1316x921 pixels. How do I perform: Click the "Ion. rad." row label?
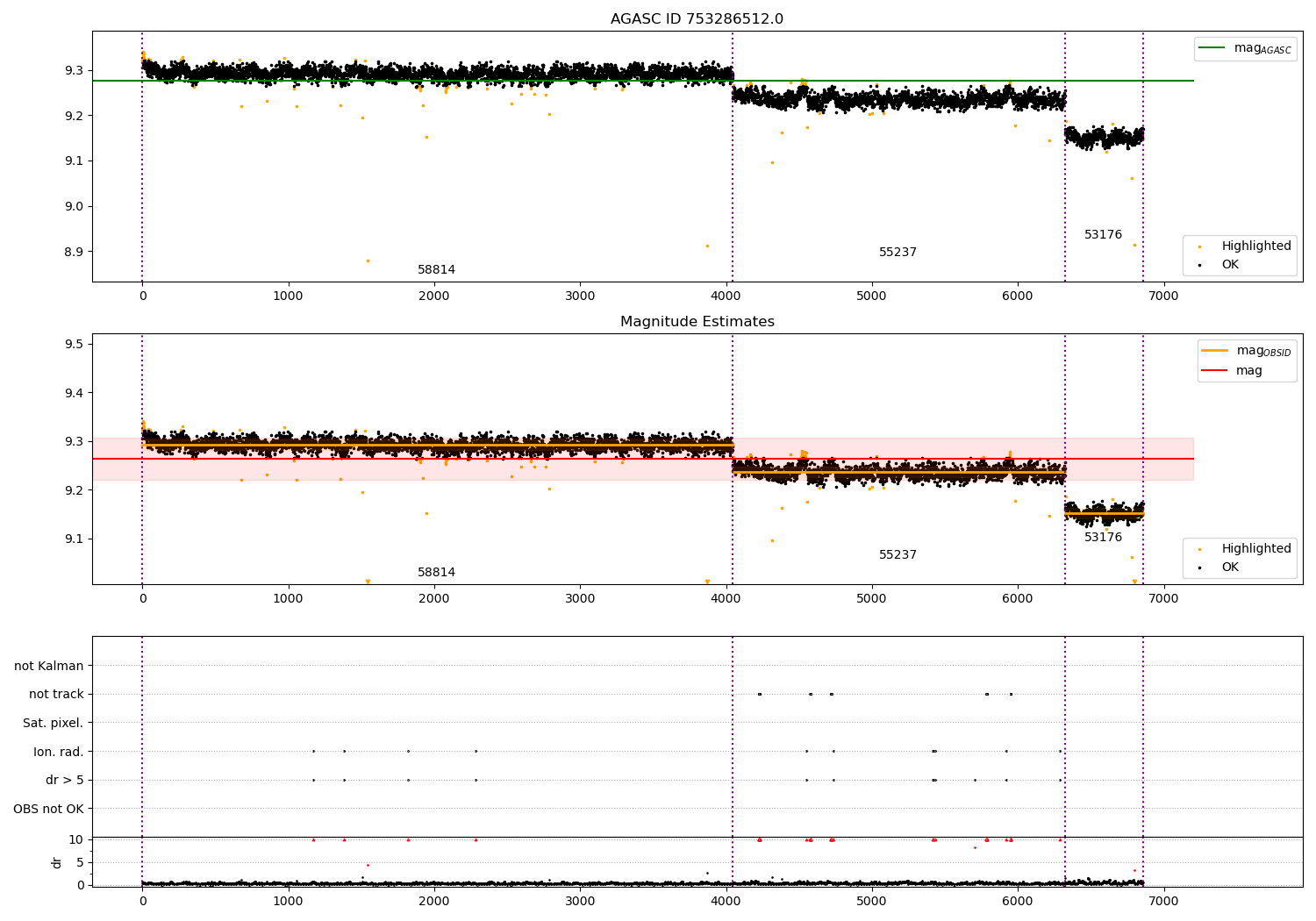pos(59,752)
